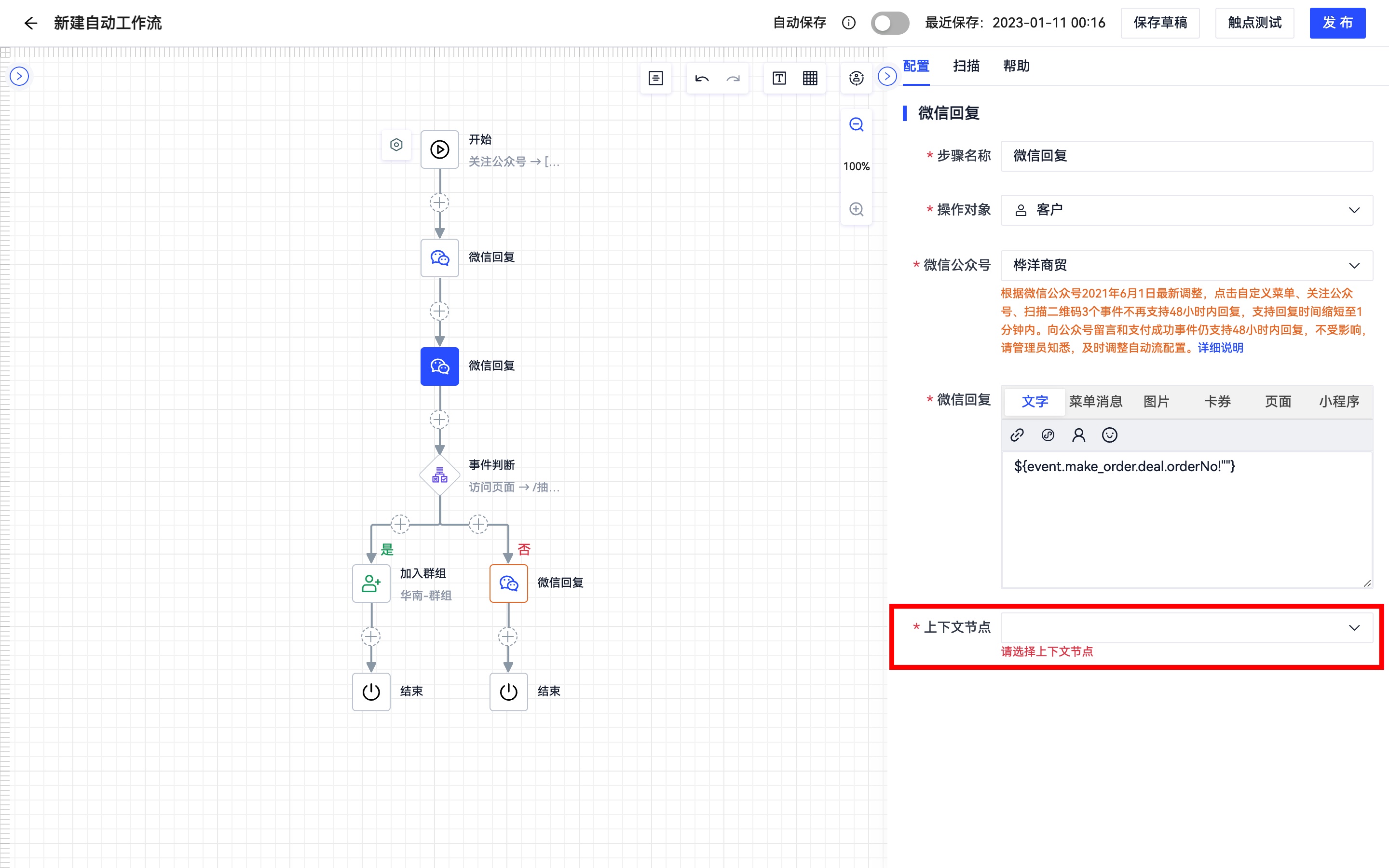The image size is (1389, 868).
Task: Toggle the 自动保存 switch
Action: [890, 23]
